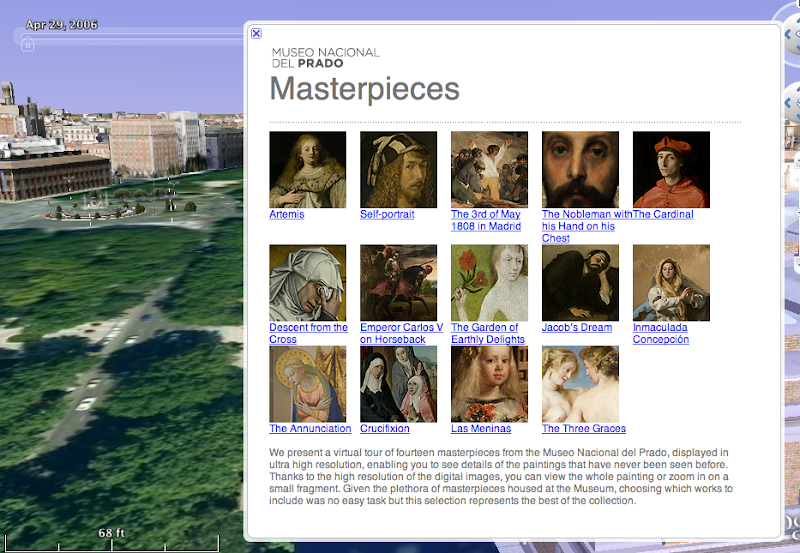Select the Crucifixion thumbnail
This screenshot has width=800, height=553.
click(x=398, y=384)
